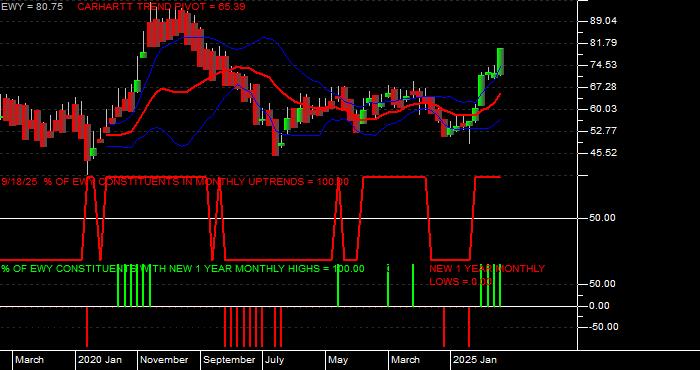The height and width of the screenshot is (370, 700).
Task: Click the EWY = 80.75 price label
Action: tap(32, 7)
